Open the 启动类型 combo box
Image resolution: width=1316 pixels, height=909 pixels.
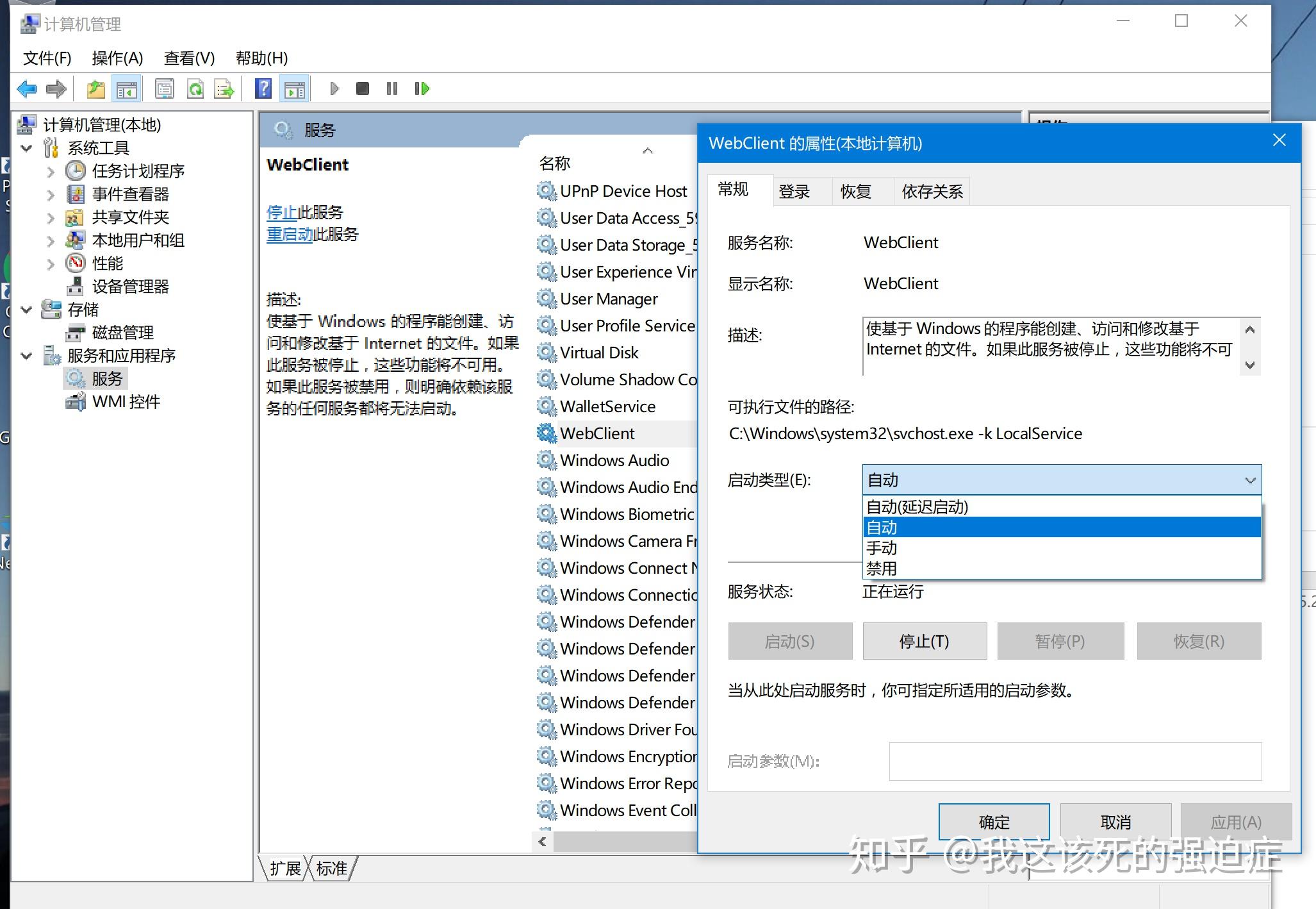tap(1062, 480)
